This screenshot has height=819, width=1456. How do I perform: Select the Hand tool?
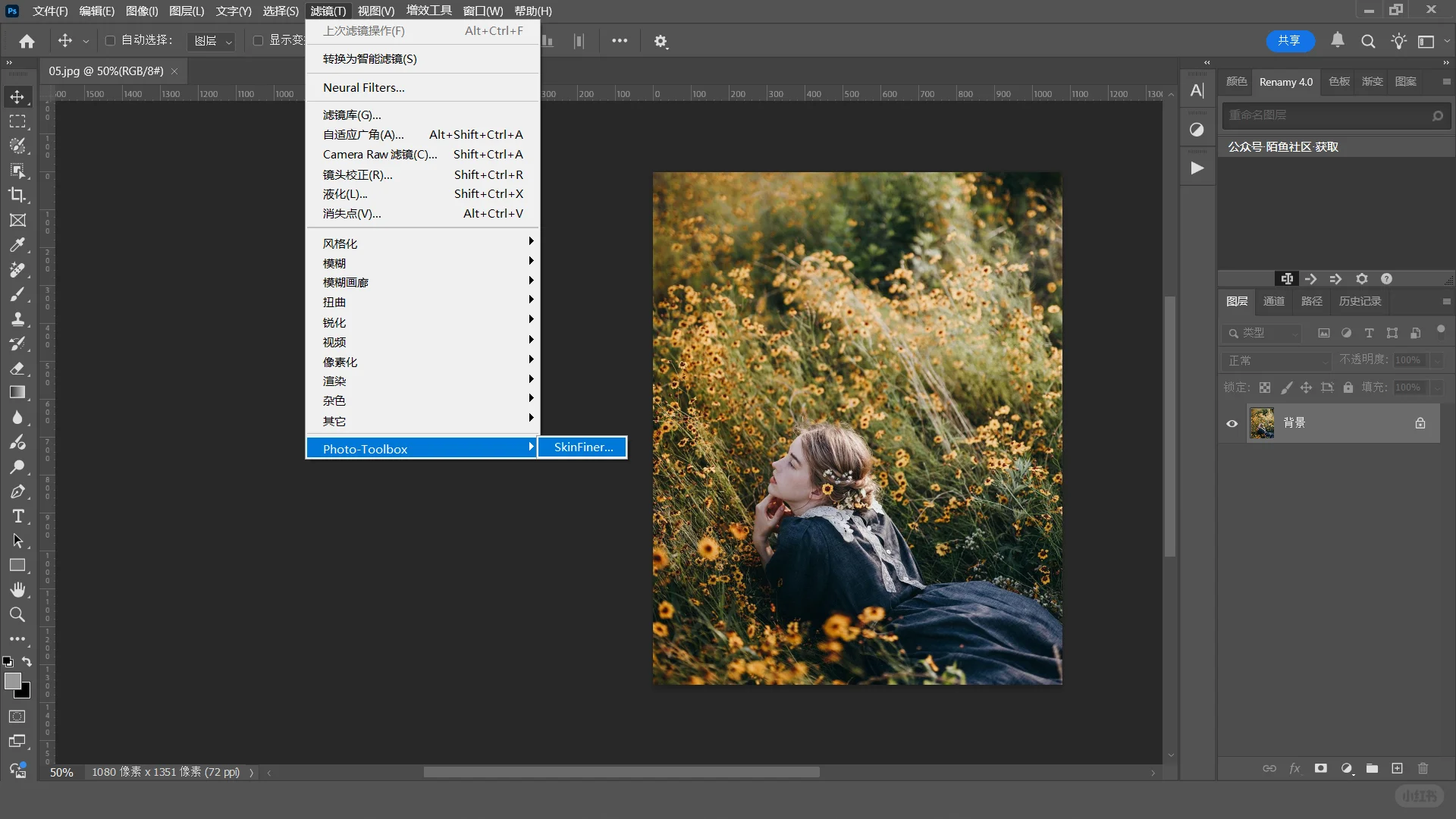click(17, 589)
